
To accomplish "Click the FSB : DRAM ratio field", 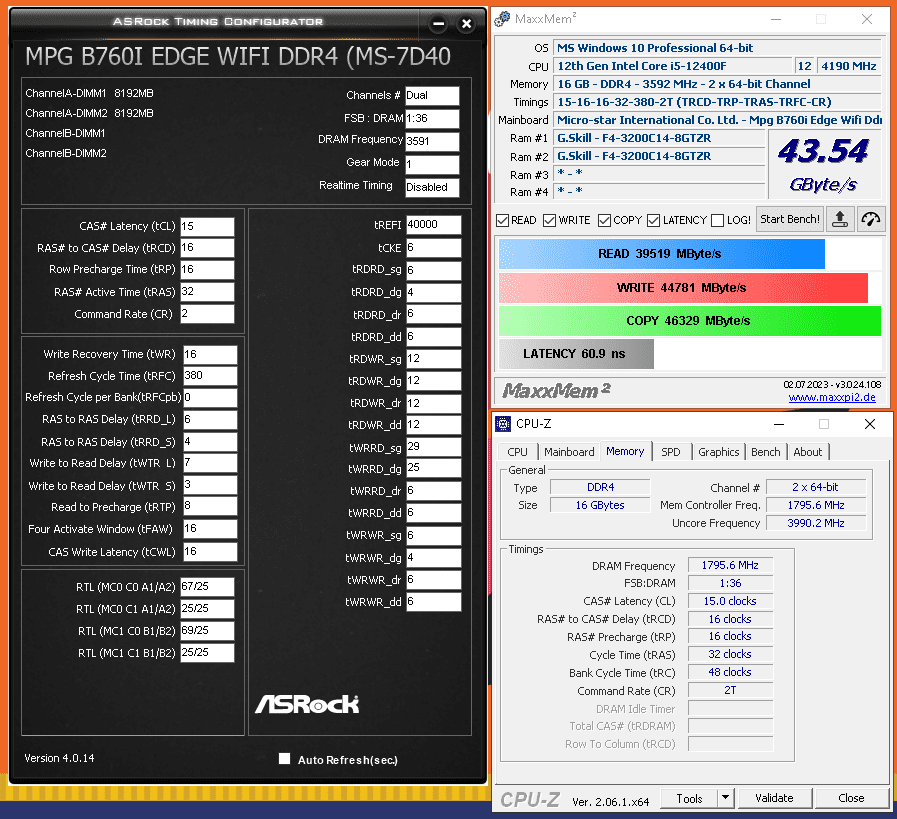I will click(432, 118).
